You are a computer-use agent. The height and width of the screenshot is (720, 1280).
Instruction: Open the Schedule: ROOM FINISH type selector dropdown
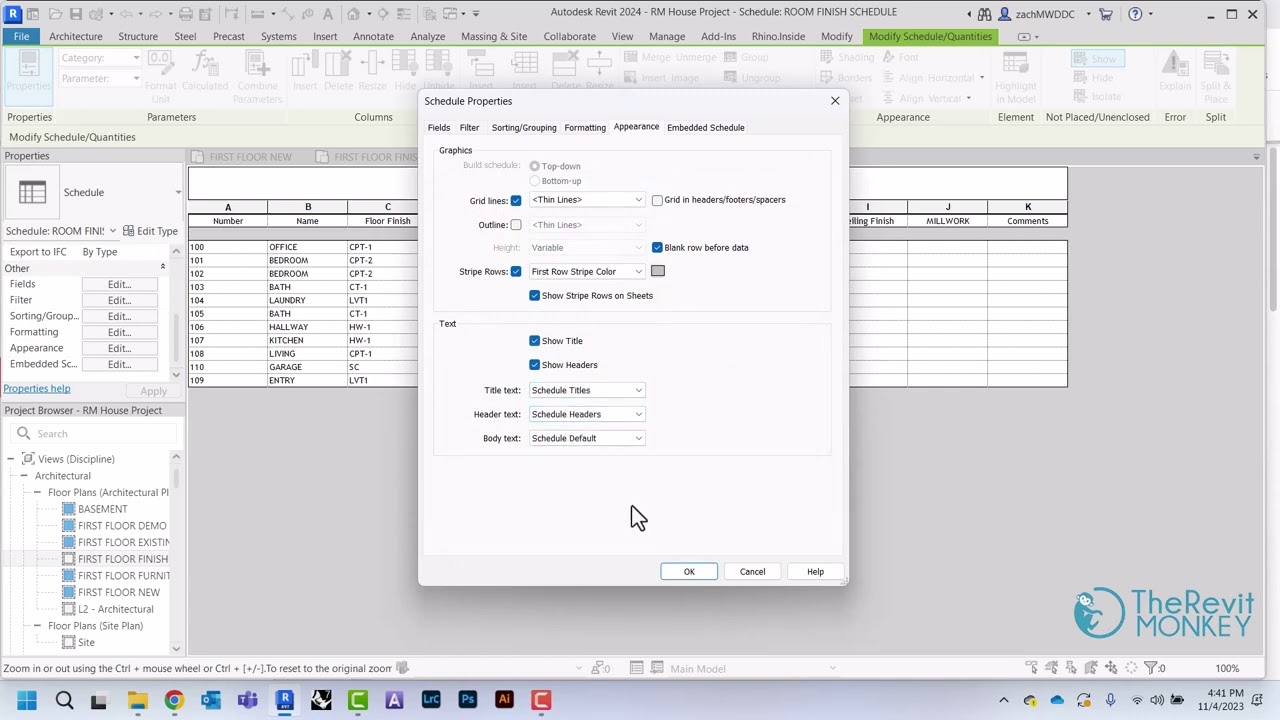(x=61, y=231)
